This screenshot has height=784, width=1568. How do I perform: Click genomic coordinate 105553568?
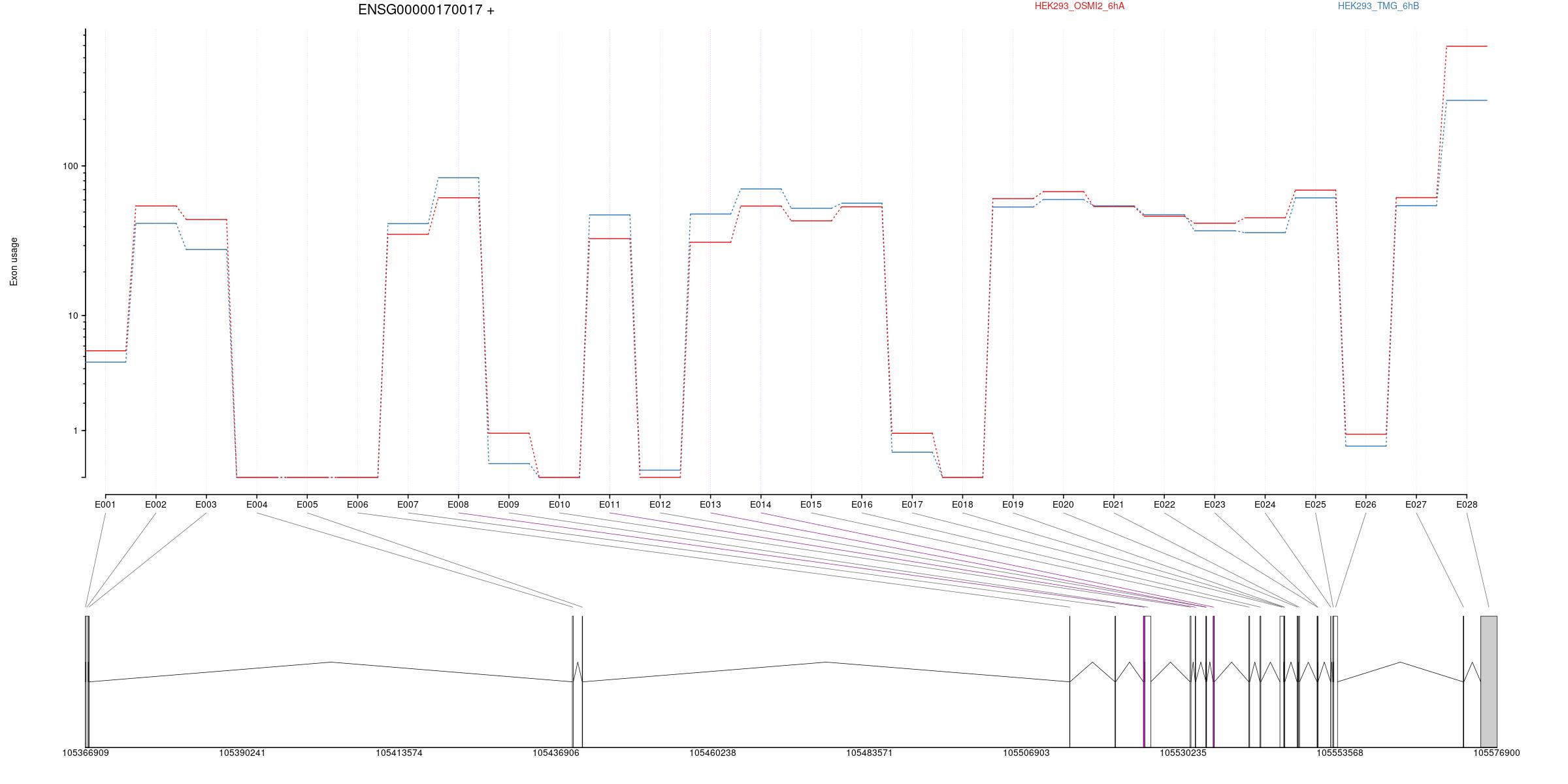pyautogui.click(x=1340, y=753)
